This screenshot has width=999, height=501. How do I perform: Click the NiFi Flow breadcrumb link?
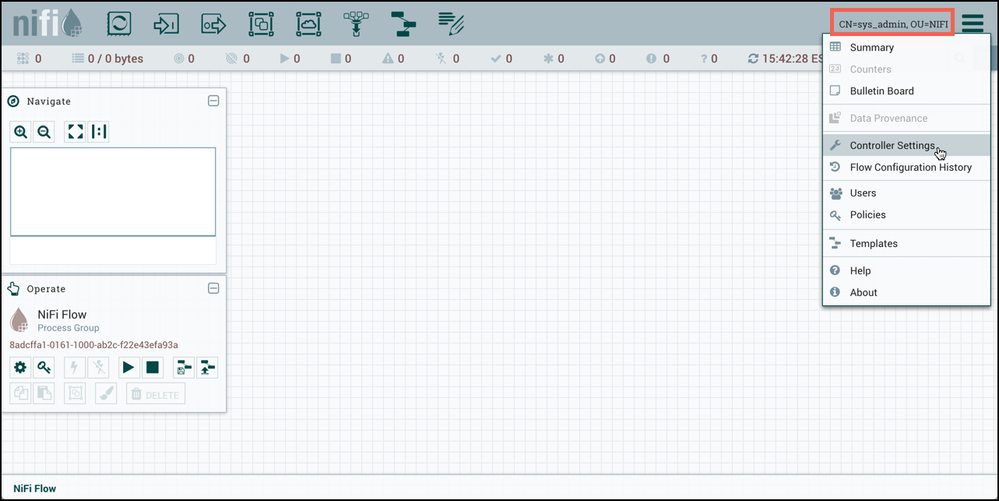click(x=34, y=488)
